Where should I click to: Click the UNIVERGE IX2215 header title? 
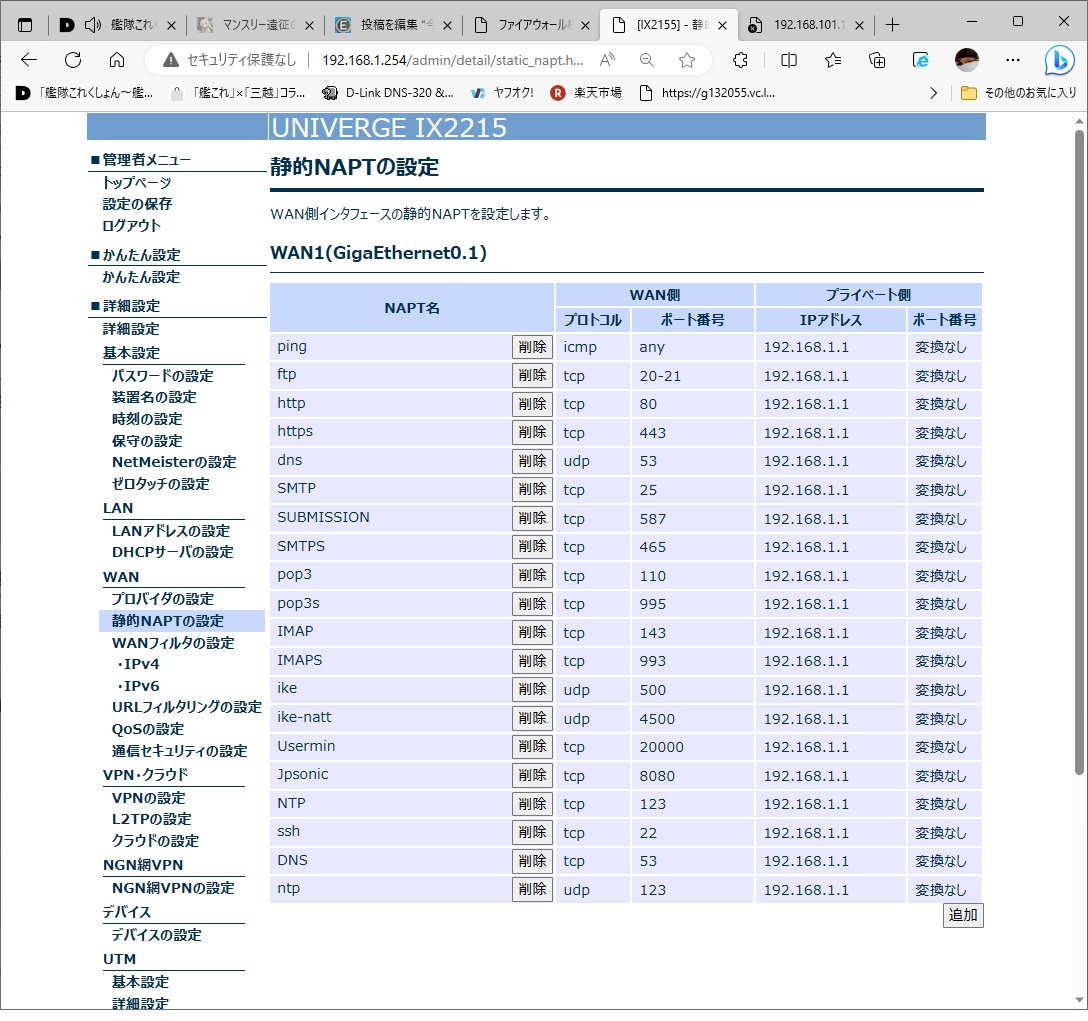tap(389, 128)
